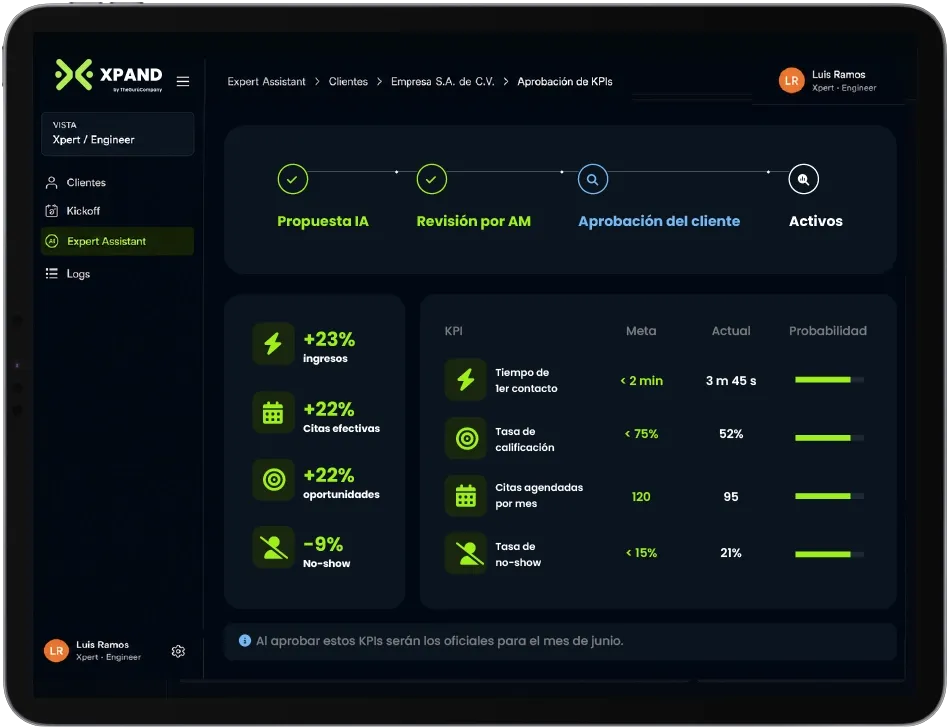Collapse sidebar with the hamburger menu icon
948x727 pixels.
183,81
